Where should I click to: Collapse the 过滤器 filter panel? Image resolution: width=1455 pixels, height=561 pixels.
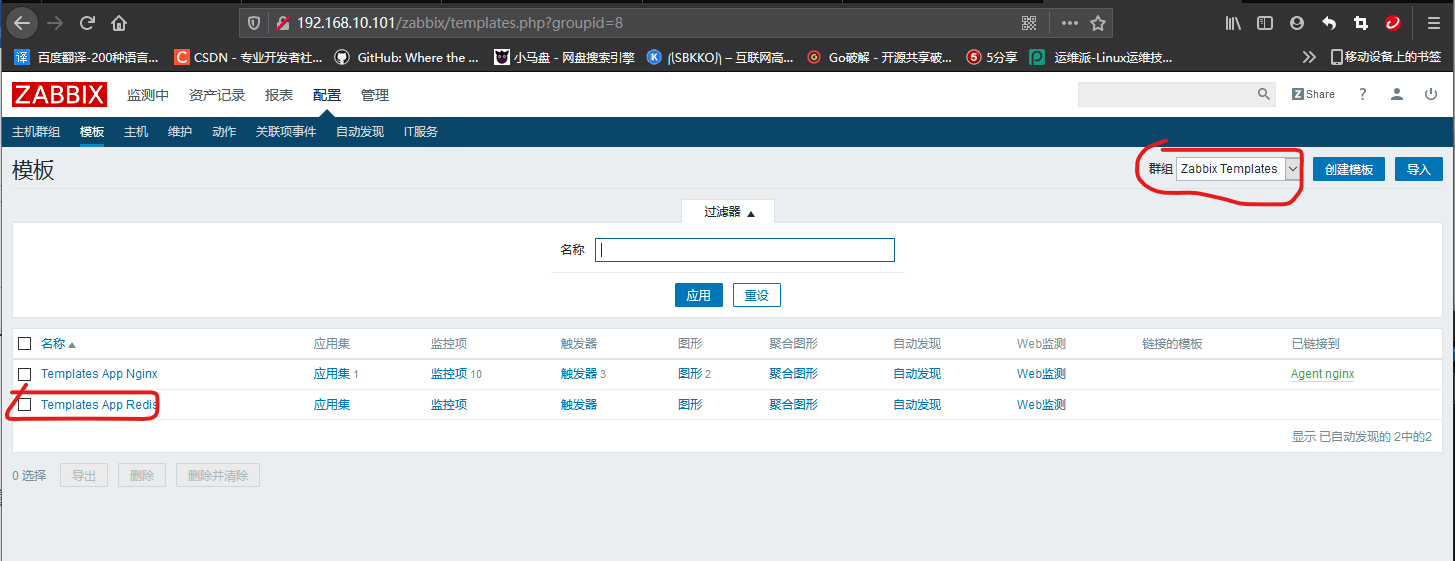tap(728, 212)
